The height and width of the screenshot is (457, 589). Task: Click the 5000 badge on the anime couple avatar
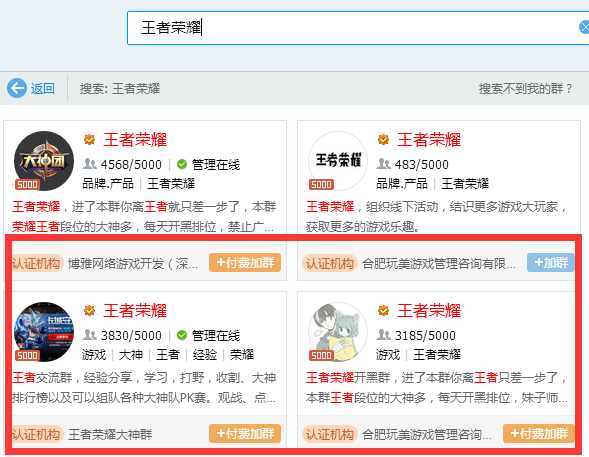[x=321, y=355]
